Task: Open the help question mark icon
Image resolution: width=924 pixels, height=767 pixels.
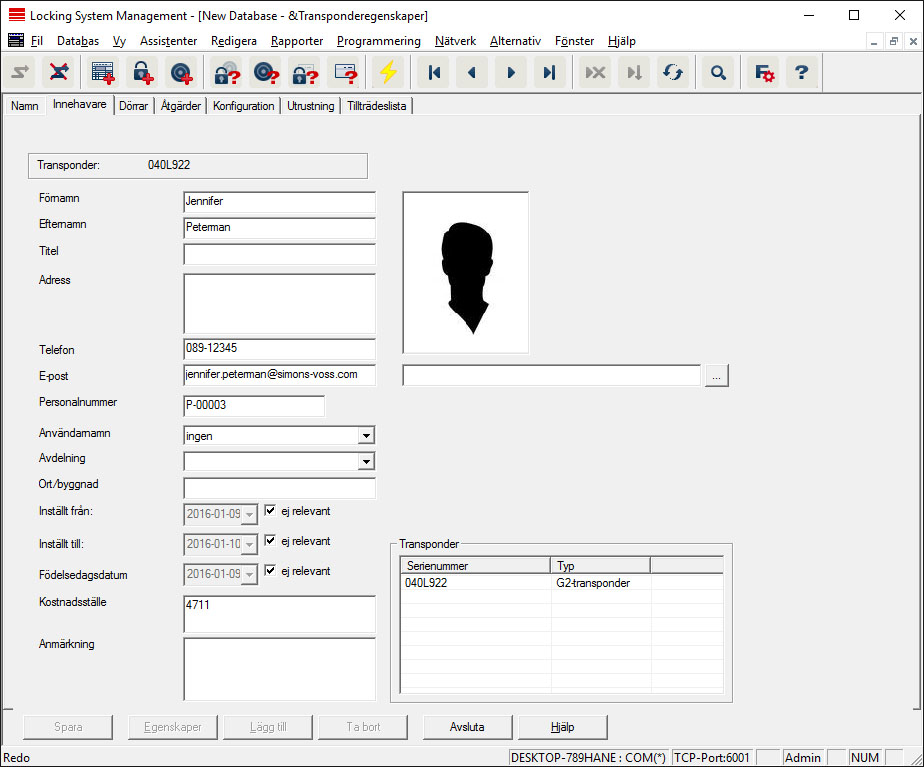Action: [x=800, y=73]
